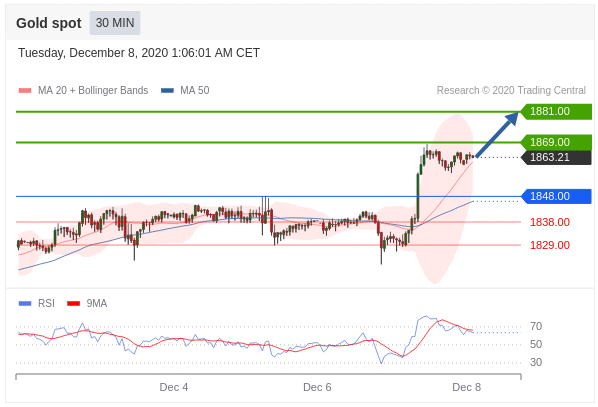
Task: Click the RSI blue legend swatch
Action: tap(25, 304)
